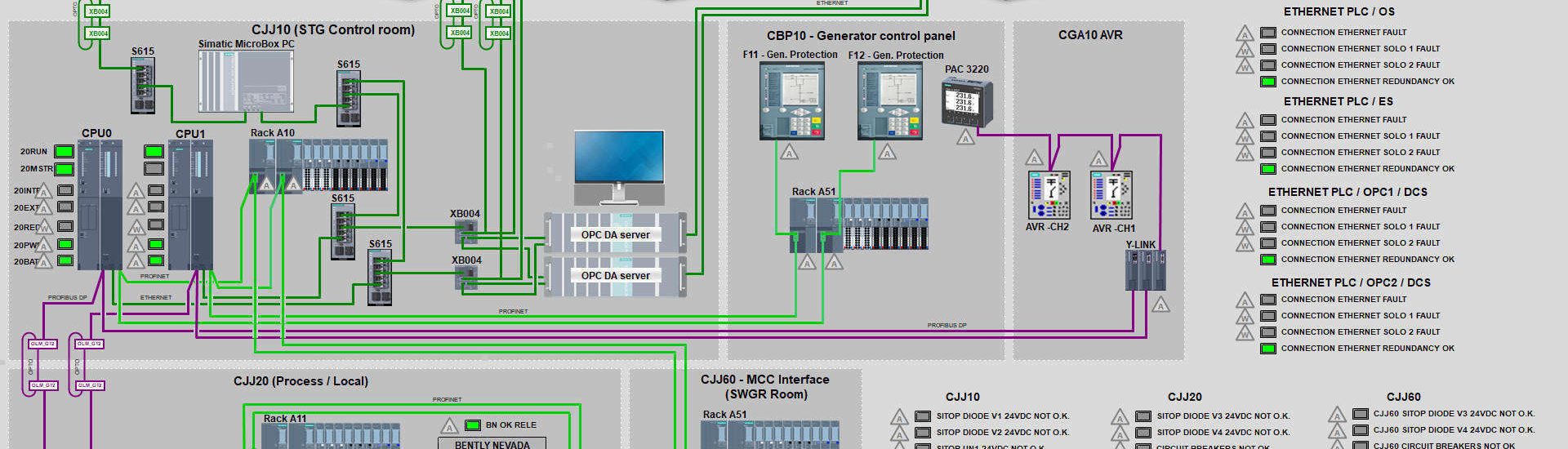
Task: Click the 'PROFIBUS DP' label near CPU0
Action: pyautogui.click(x=67, y=298)
